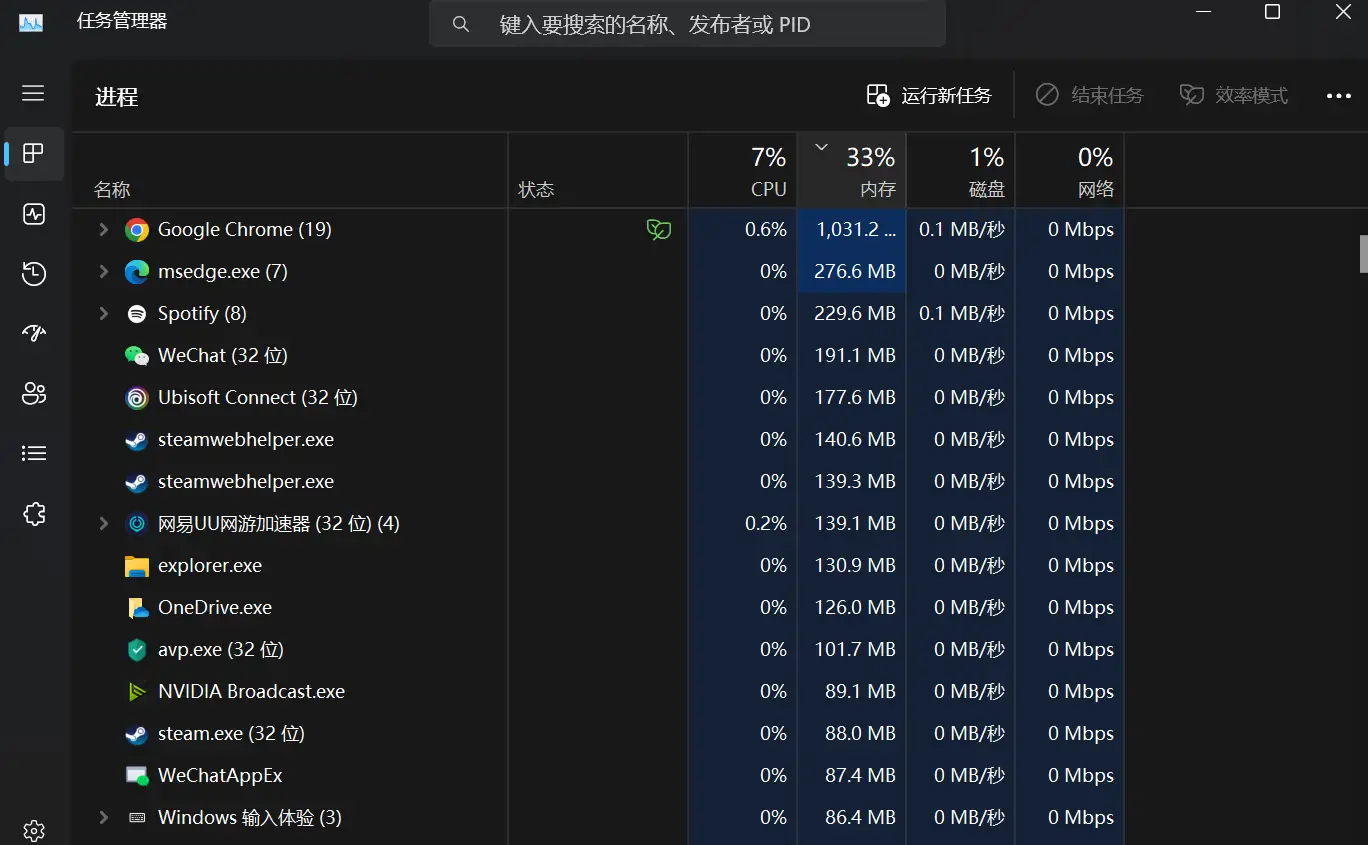
Task: Click the vertical scrollbar thumb
Action: click(1362, 253)
